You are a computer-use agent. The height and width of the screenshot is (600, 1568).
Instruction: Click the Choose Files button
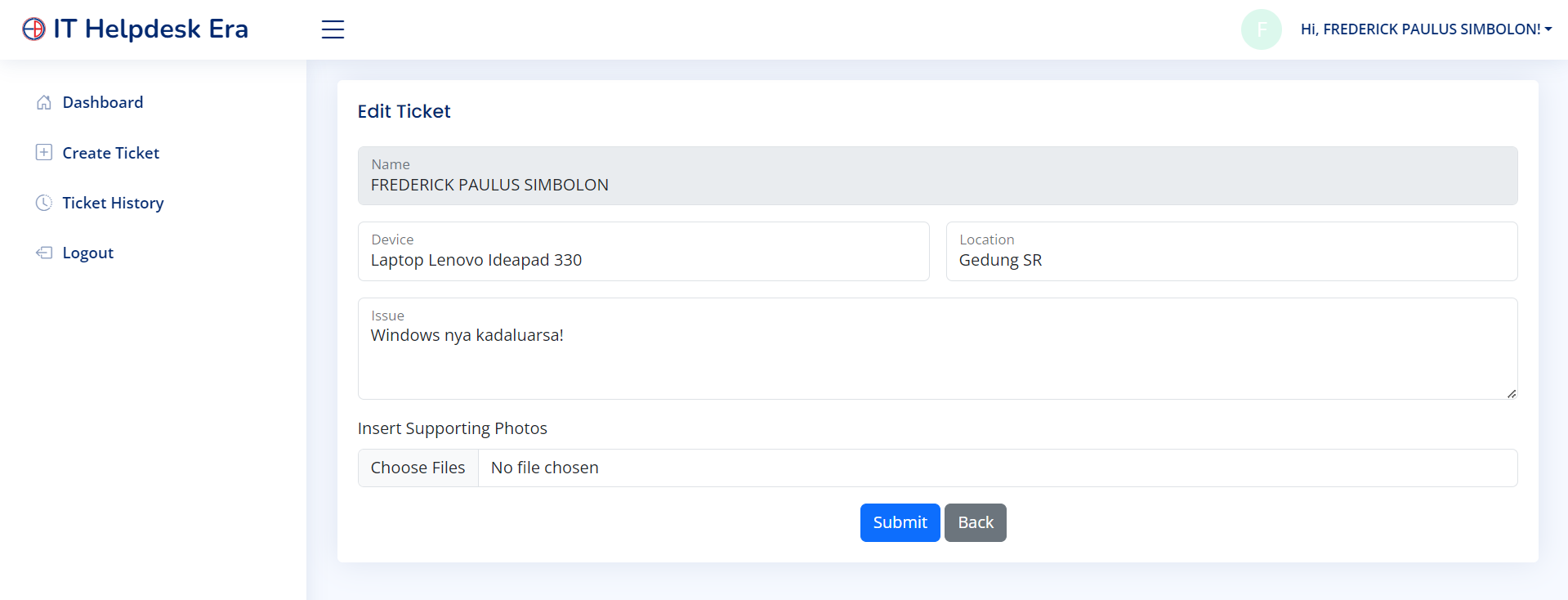(x=418, y=468)
